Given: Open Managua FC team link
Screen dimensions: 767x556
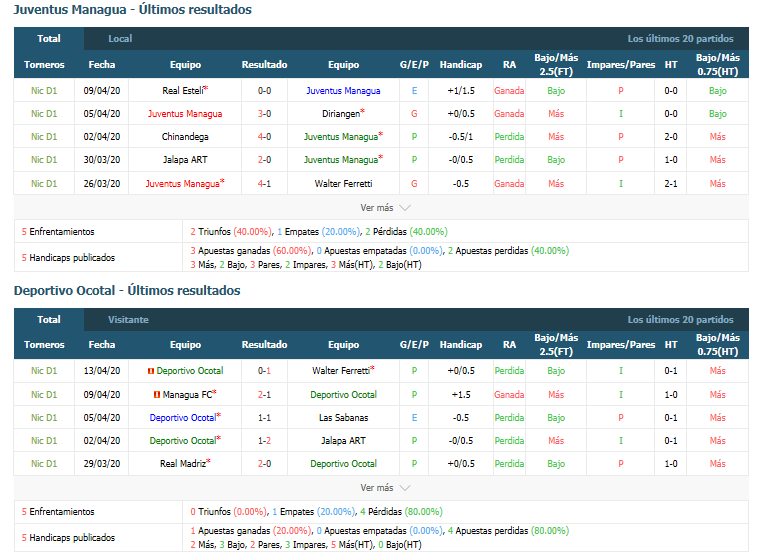Looking at the screenshot, I should 189,394.
